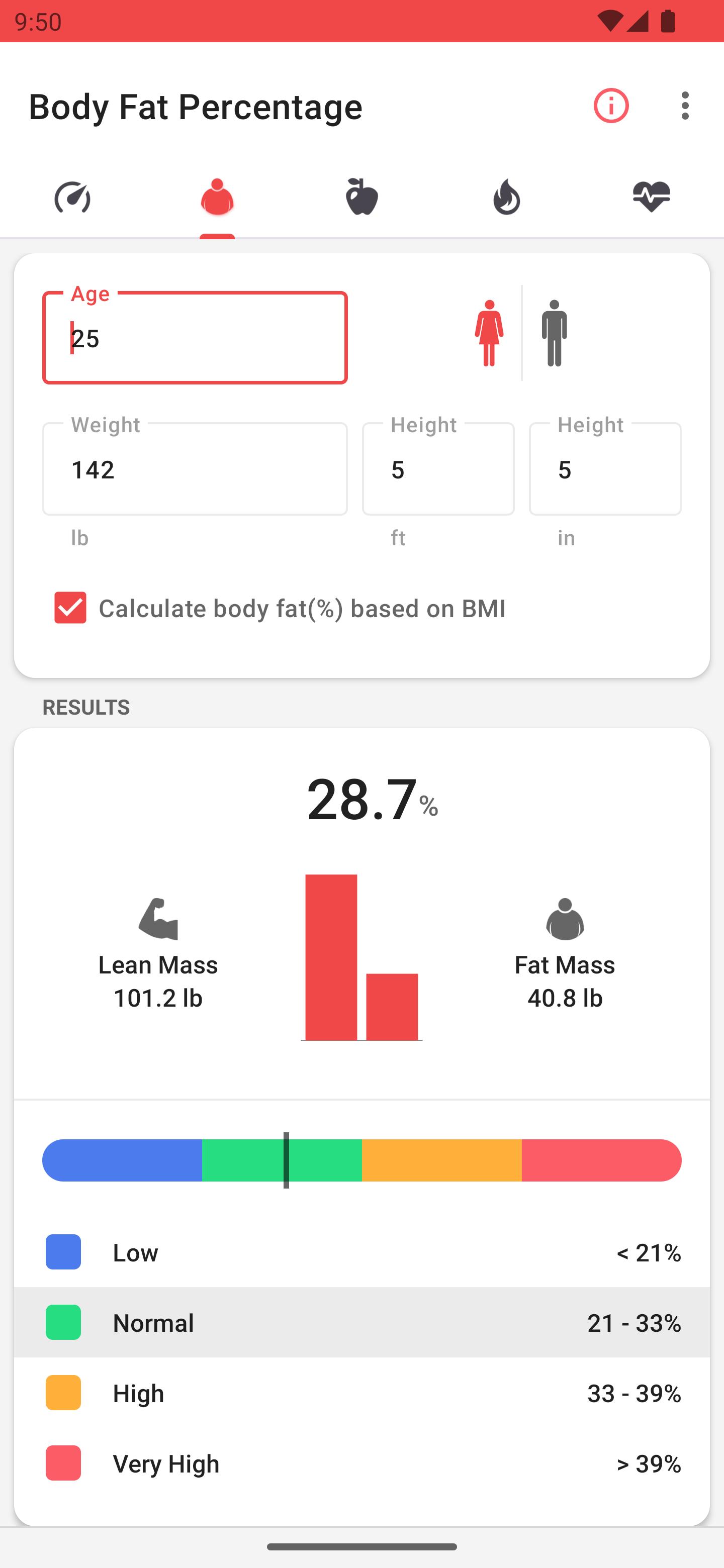724x1568 pixels.
Task: Tap the Very High range row
Action: tap(361, 1463)
